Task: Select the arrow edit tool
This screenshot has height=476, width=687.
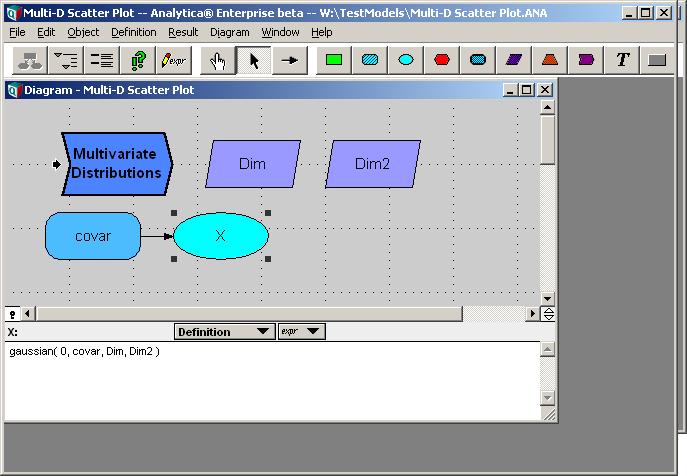Action: pos(254,60)
